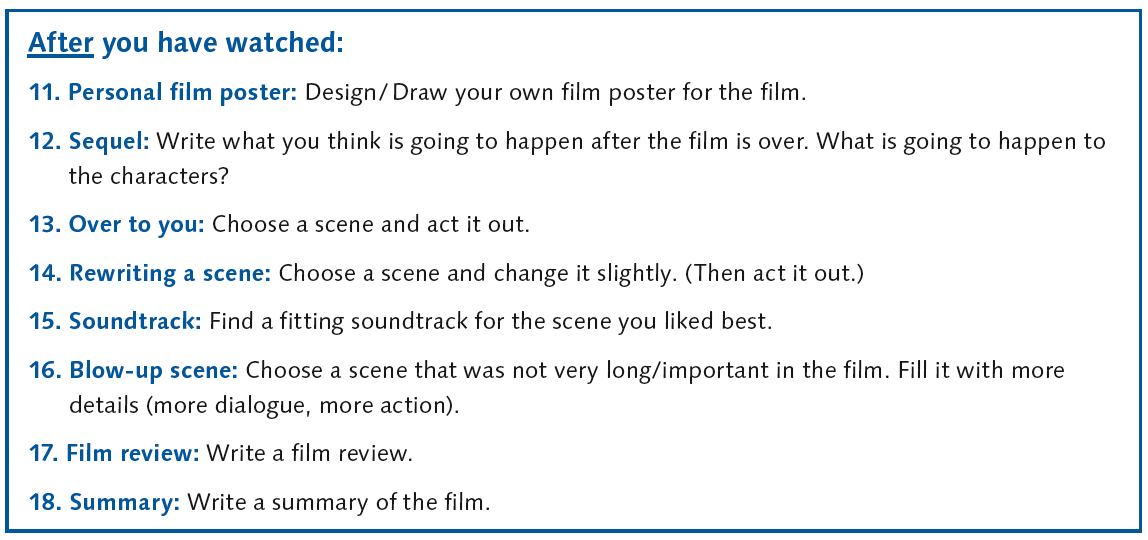Click the text "Write a film review."
The height and width of the screenshot is (540, 1148).
[310, 454]
